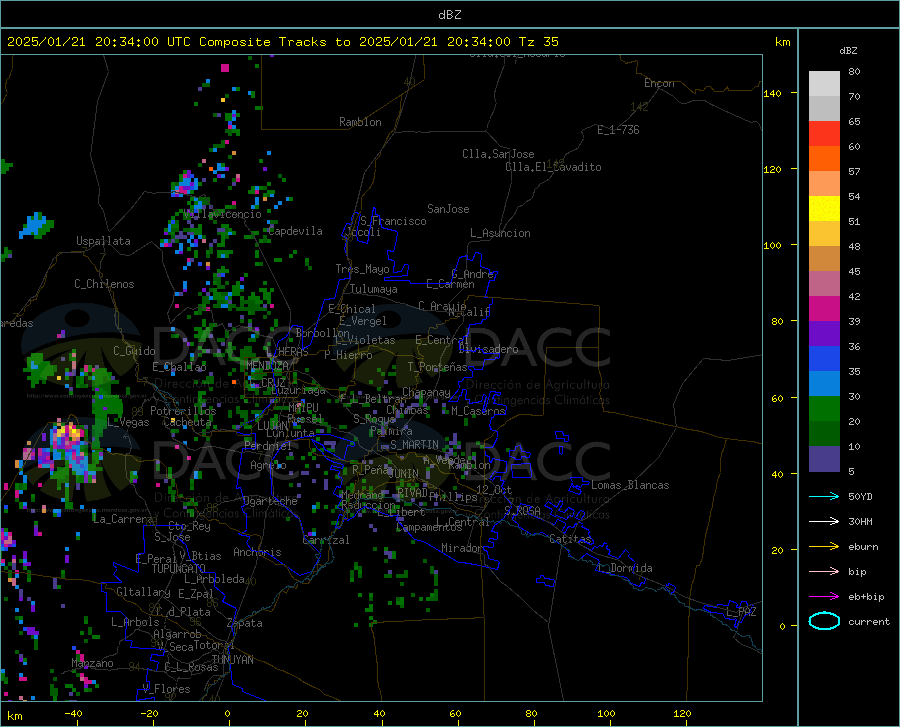Click the S_MARTIN map label
The image size is (900, 727).
click(414, 445)
